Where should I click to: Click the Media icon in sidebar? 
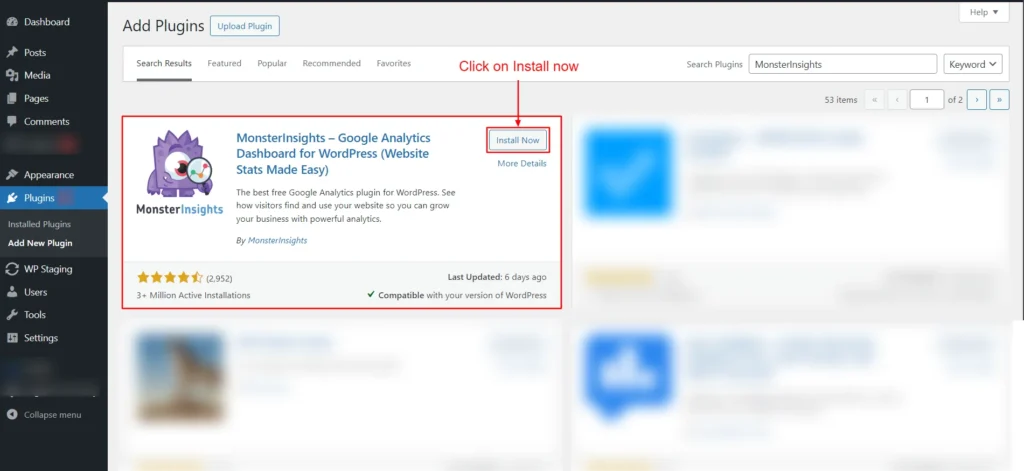(x=12, y=75)
